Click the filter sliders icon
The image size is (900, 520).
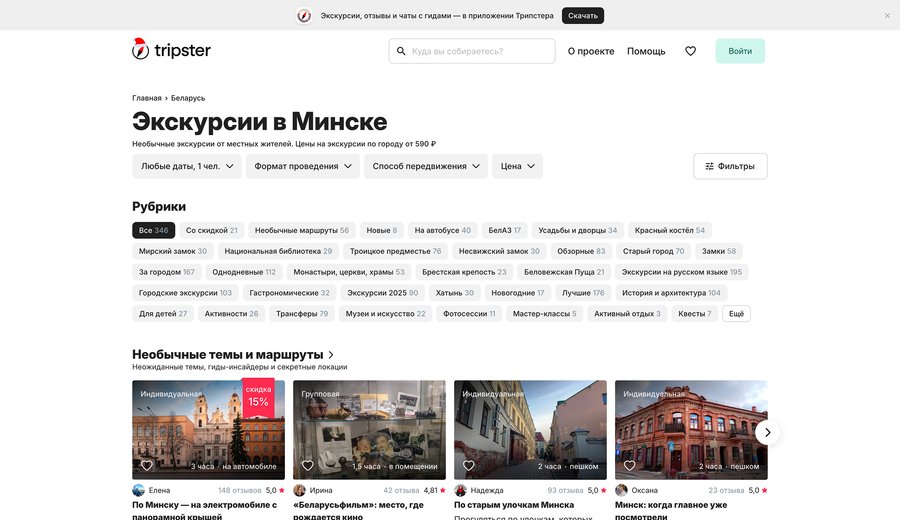point(709,166)
